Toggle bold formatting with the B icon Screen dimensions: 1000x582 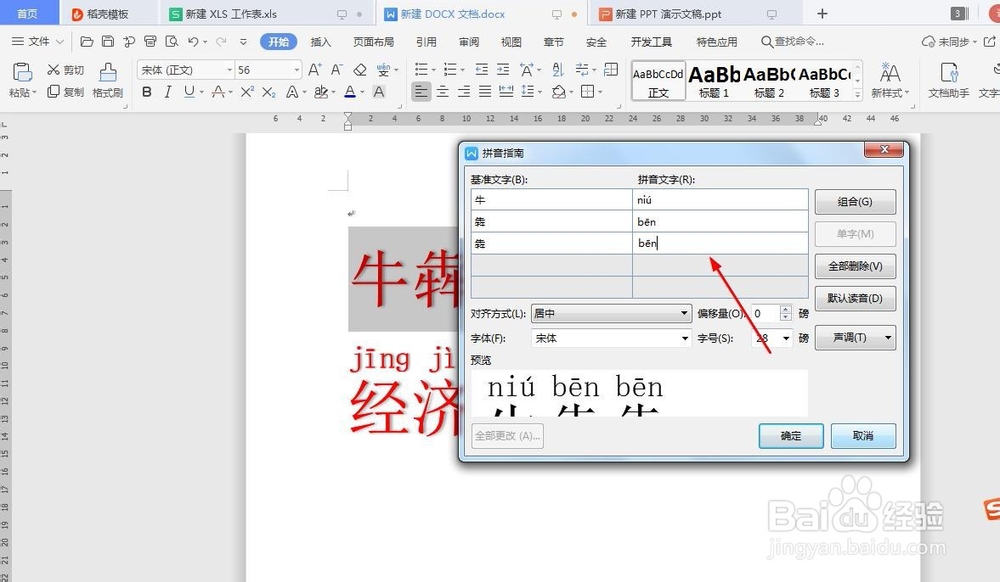147,92
